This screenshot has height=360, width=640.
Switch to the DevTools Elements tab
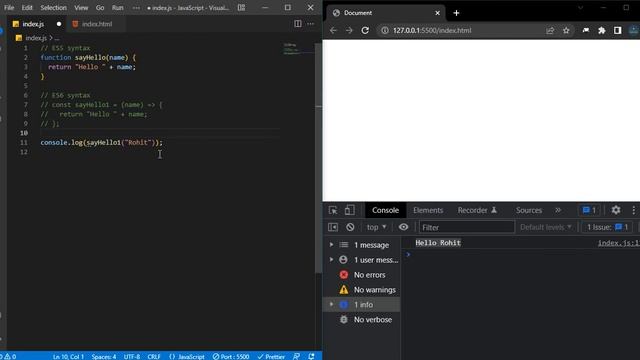click(428, 210)
